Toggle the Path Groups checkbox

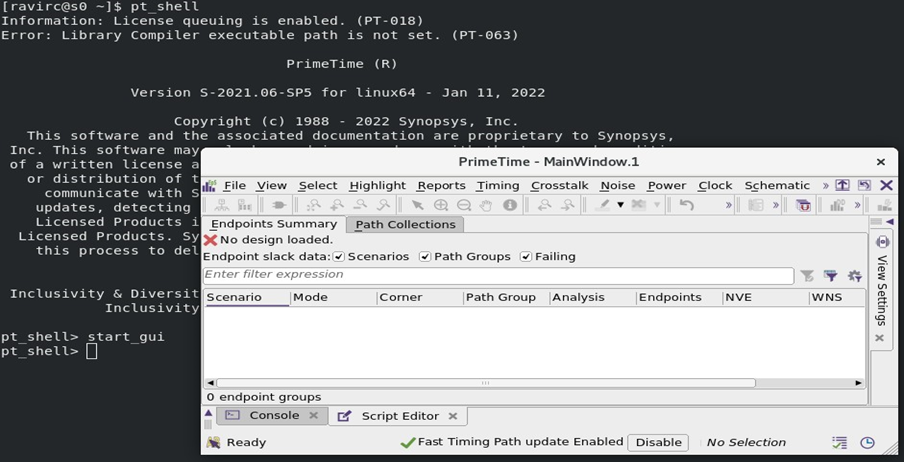(x=425, y=257)
